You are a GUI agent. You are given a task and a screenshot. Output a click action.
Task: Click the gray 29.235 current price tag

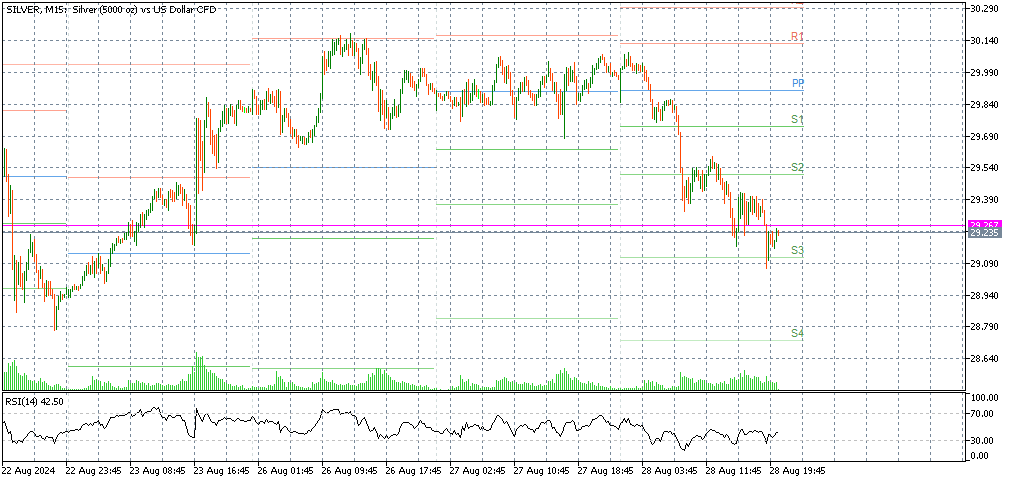(984, 233)
